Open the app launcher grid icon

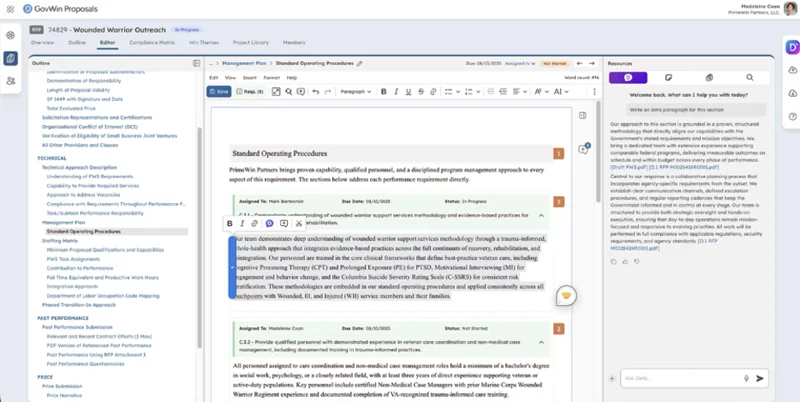pyautogui.click(x=10, y=9)
